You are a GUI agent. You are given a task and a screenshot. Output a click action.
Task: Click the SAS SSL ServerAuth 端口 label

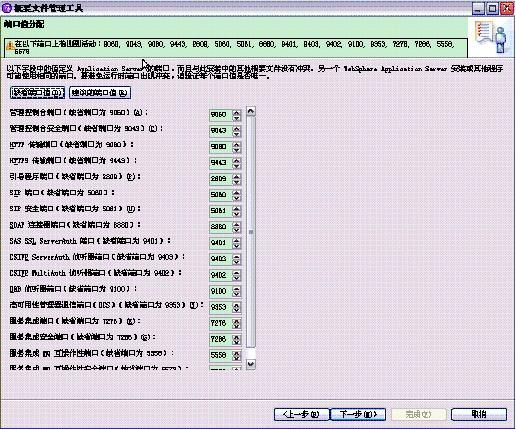click(90, 241)
